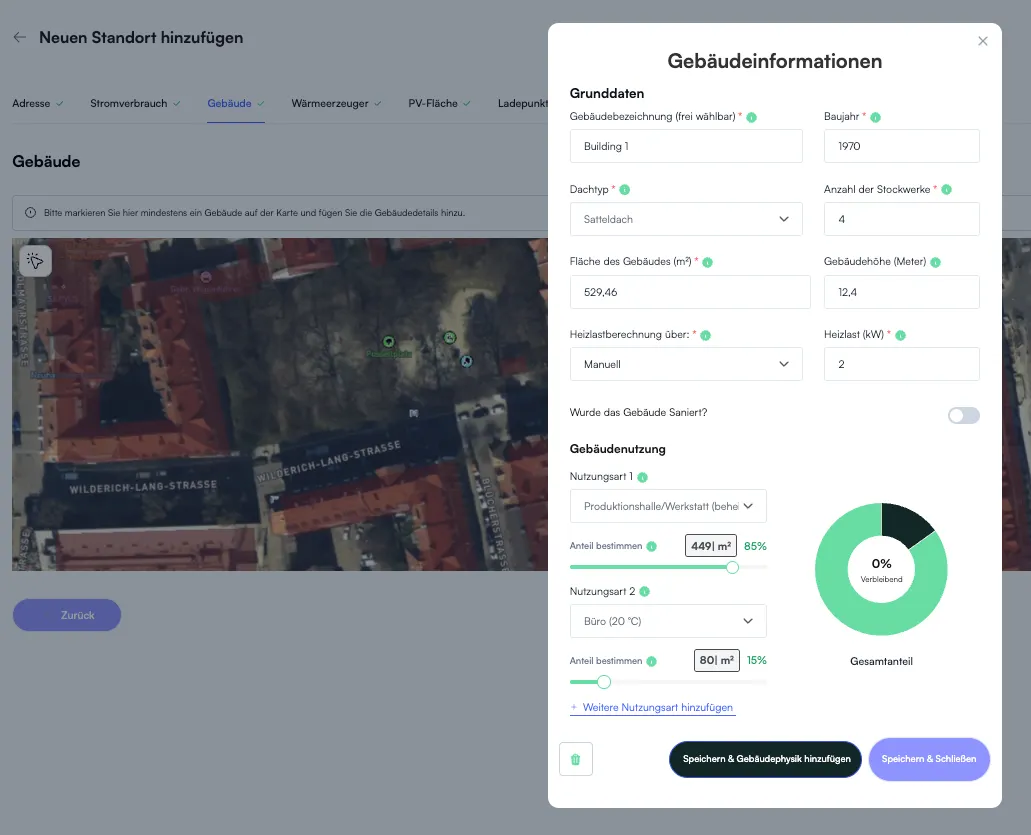Click info icon next to Nutzungsart 1
The width and height of the screenshot is (1031, 835).
(642, 477)
